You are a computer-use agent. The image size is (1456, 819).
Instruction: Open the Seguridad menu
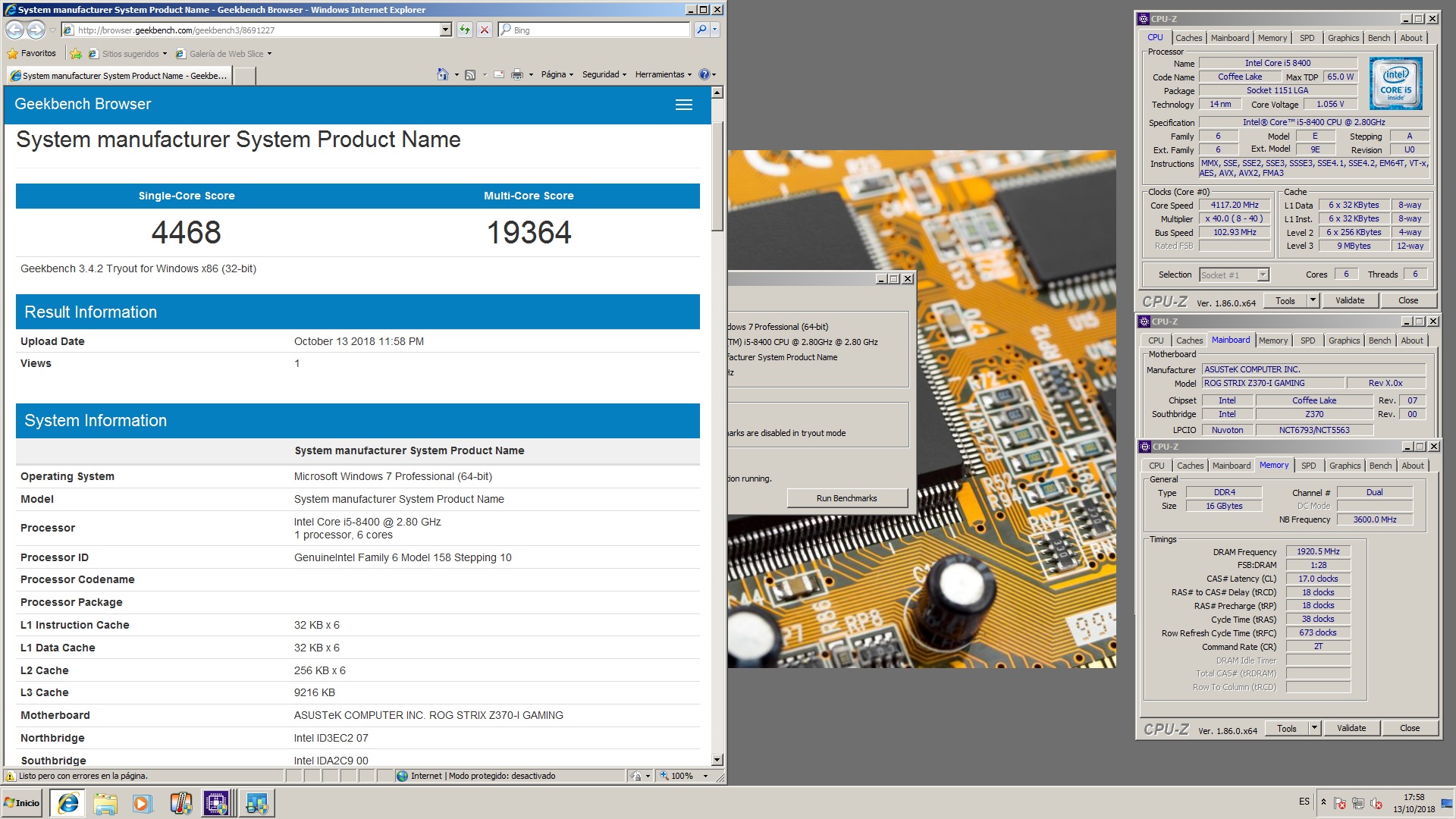coord(604,74)
